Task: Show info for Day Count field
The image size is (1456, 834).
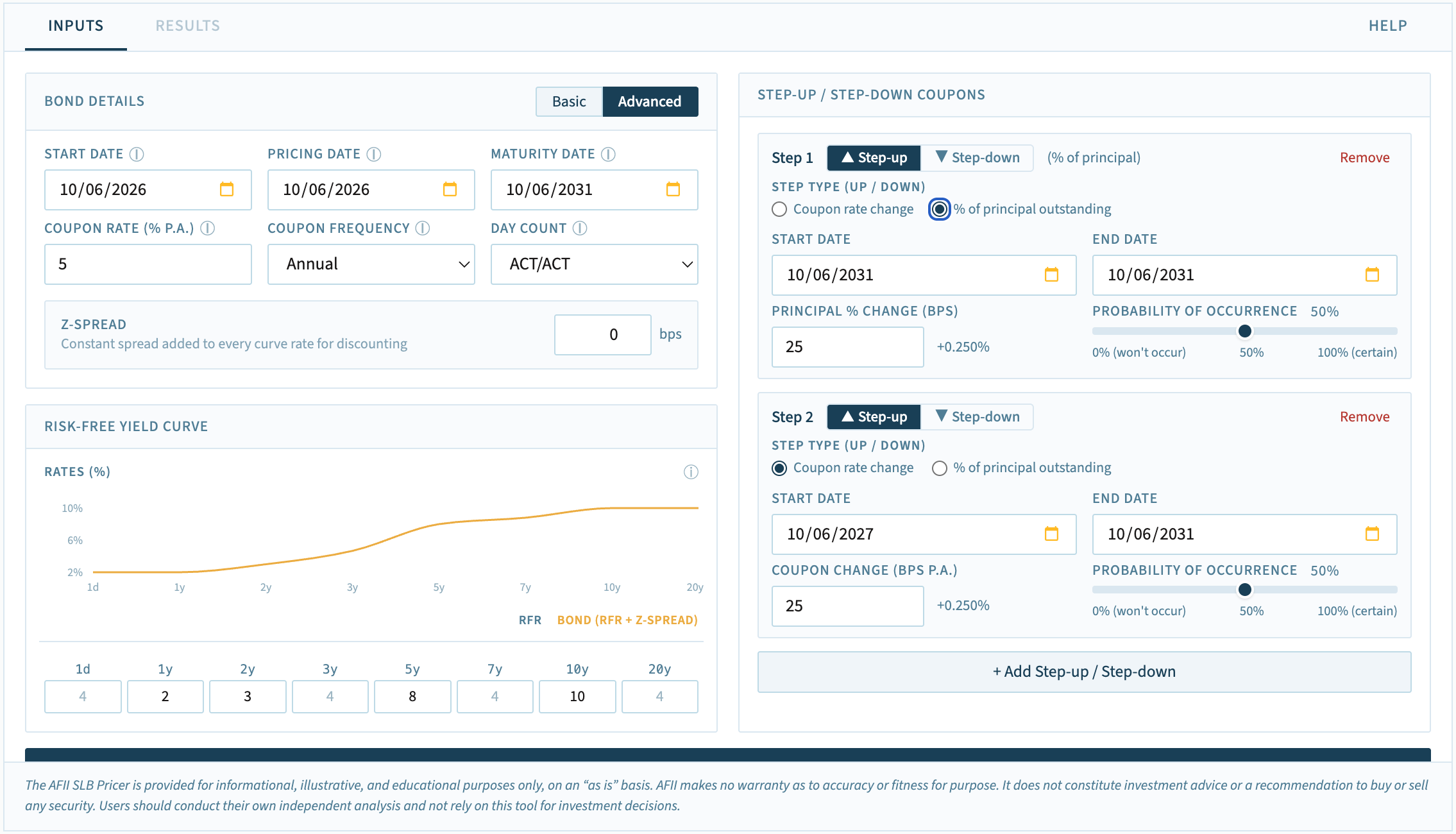Action: click(x=580, y=228)
